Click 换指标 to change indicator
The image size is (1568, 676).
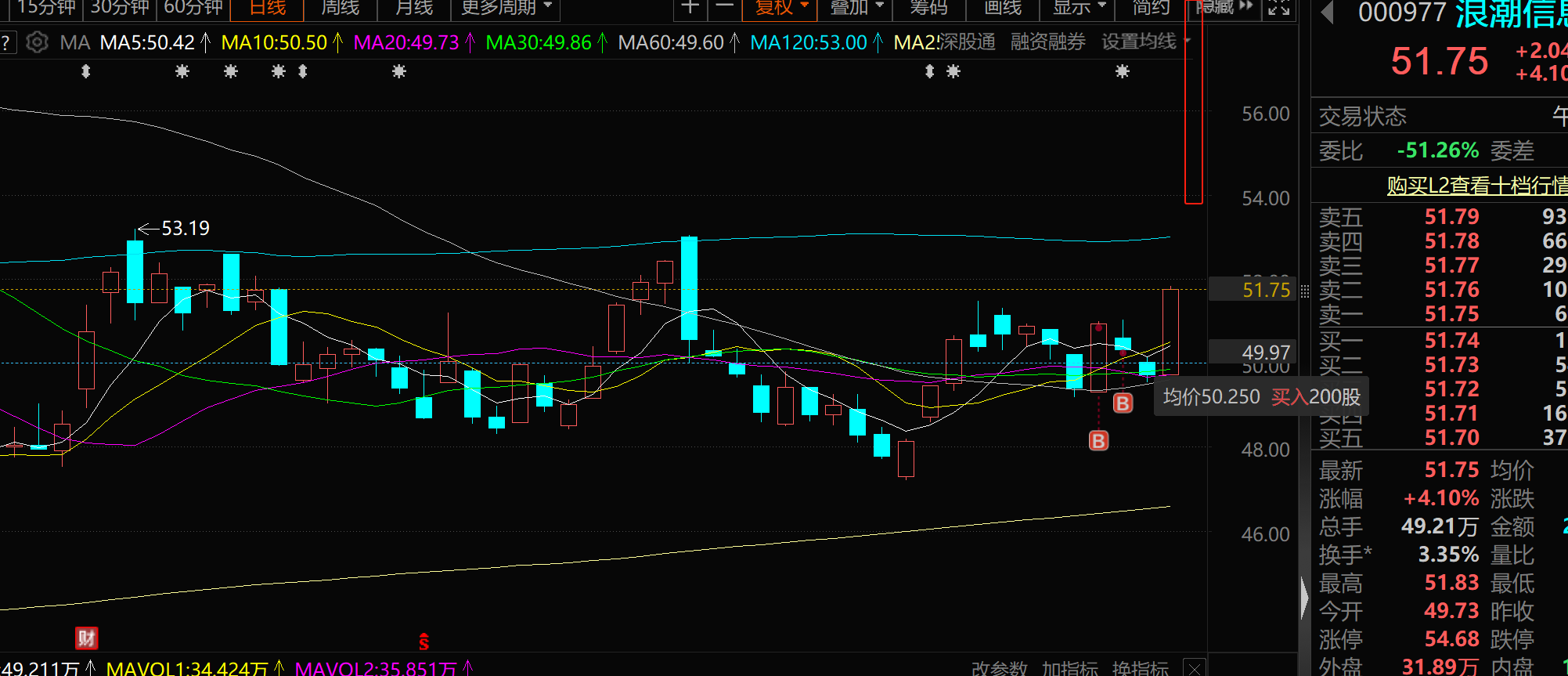coord(1141,668)
